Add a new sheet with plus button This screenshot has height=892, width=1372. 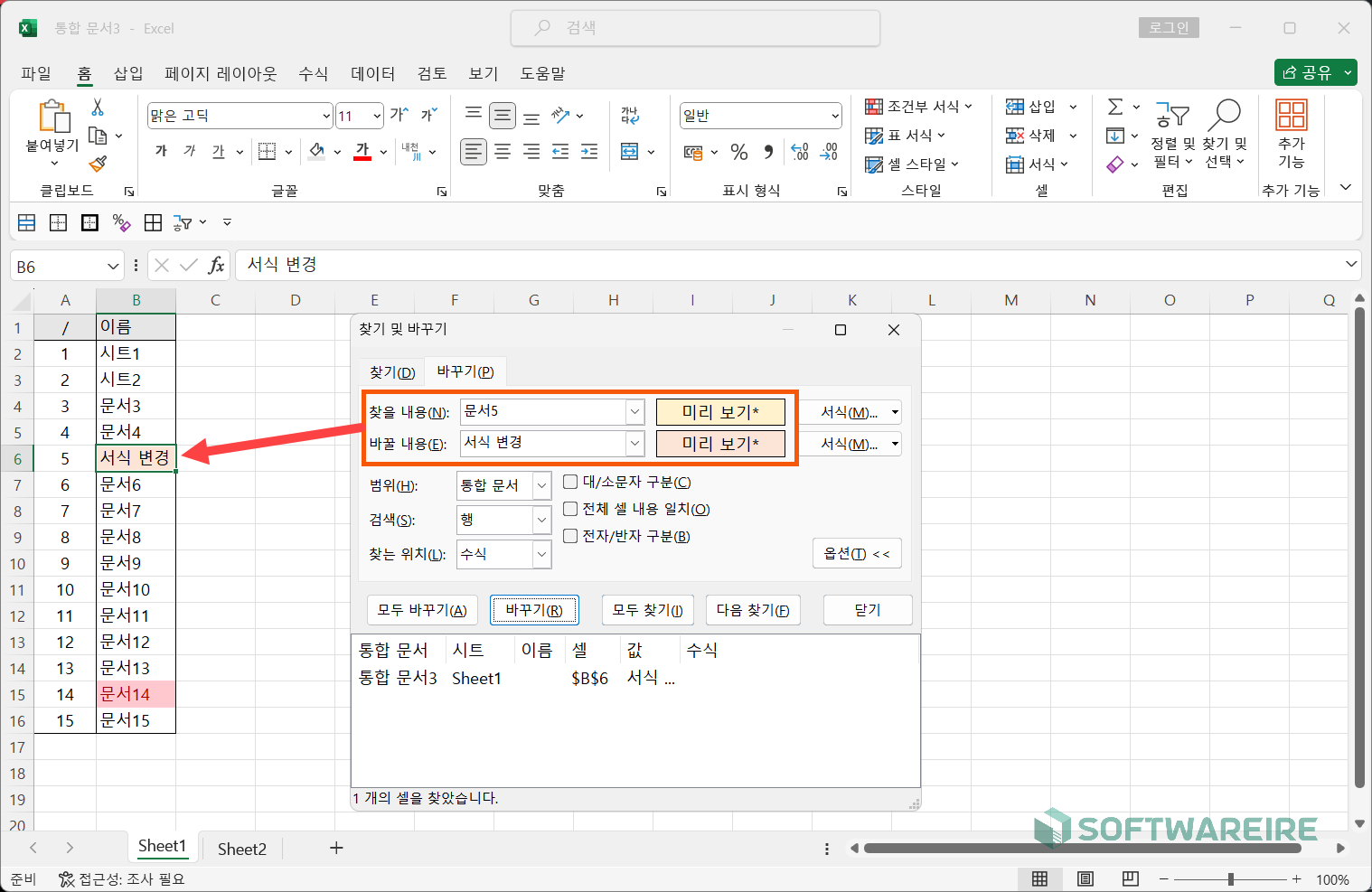[x=336, y=848]
